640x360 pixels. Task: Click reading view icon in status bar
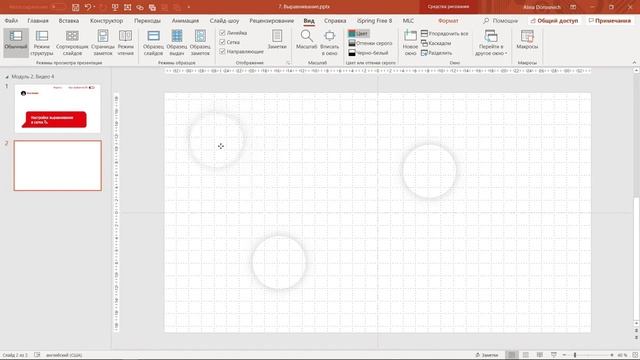(x=540, y=355)
